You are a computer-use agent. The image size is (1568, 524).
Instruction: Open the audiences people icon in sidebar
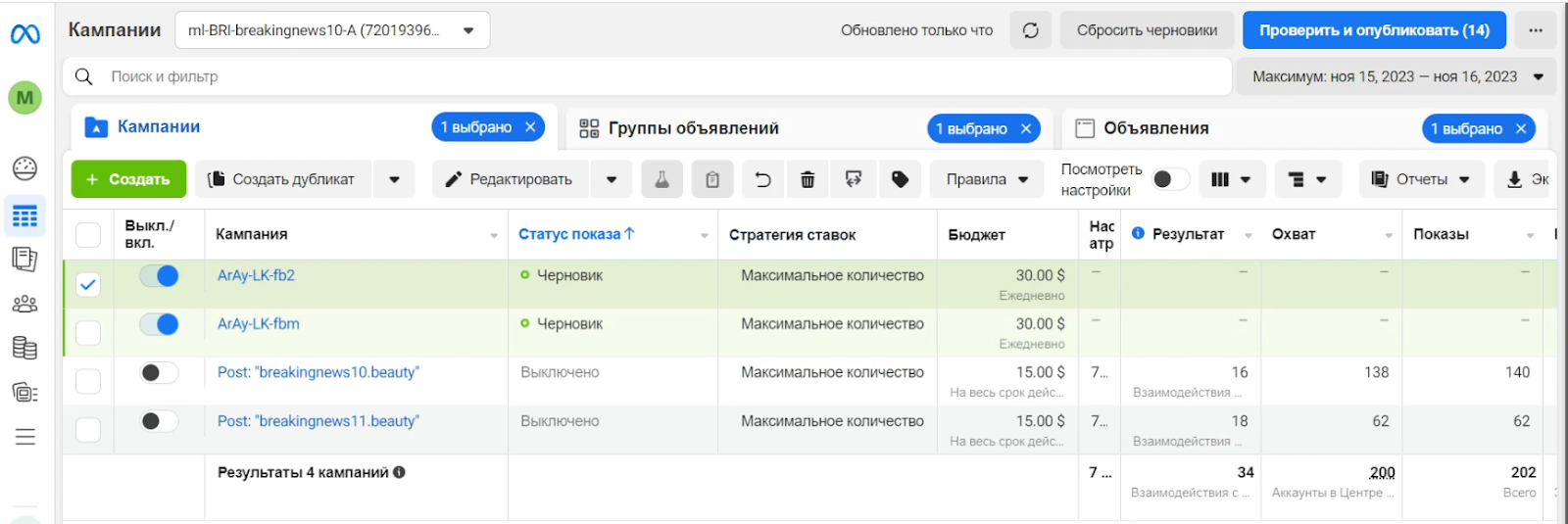(25, 304)
